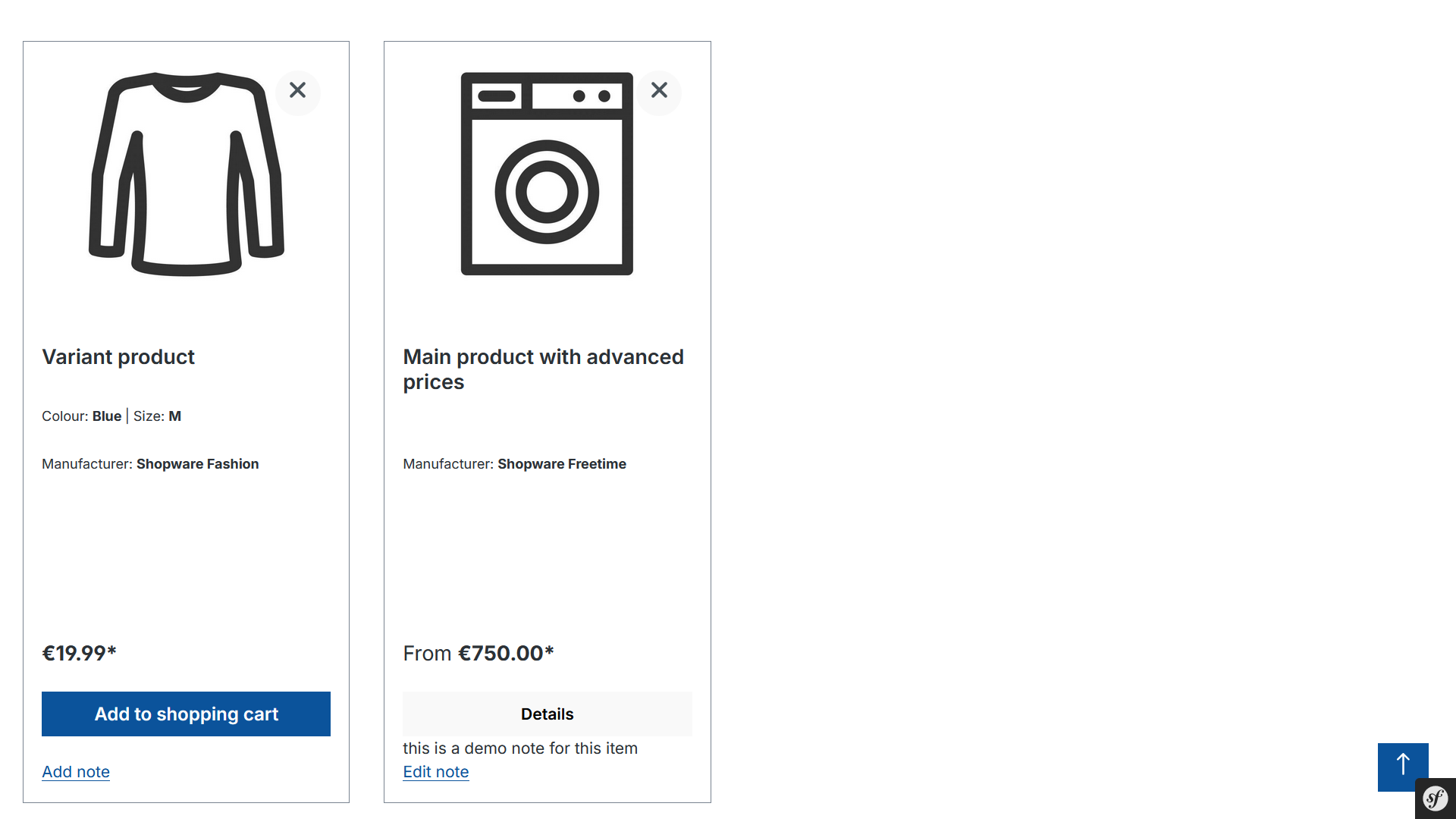Open Main product with advanced prices title
Screen dimensions: 1456x819
[543, 369]
